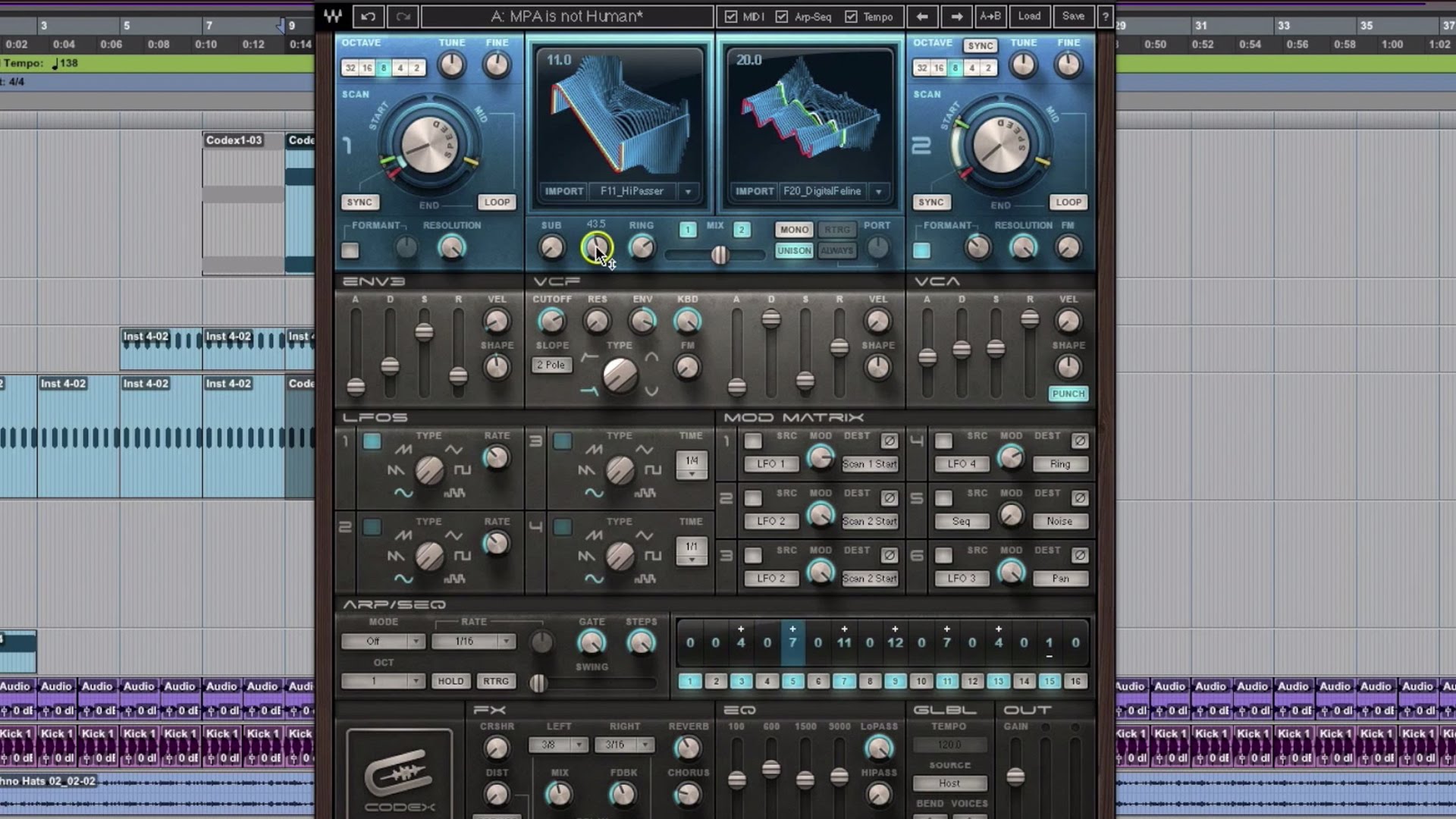Enable Tempo sync checkbox in toolbar
This screenshot has width=1456, height=819.
click(850, 16)
